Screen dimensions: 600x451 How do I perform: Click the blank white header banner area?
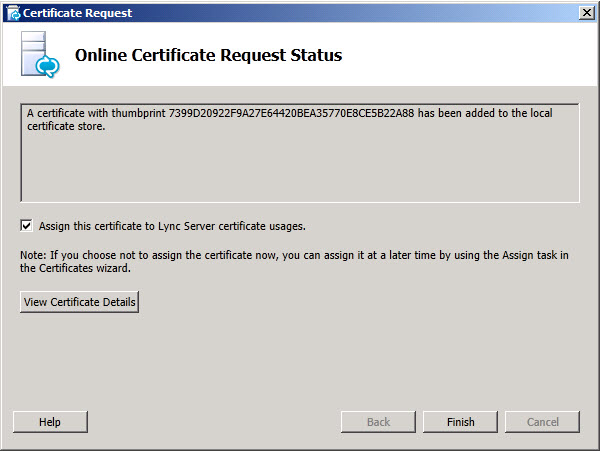[470, 56]
